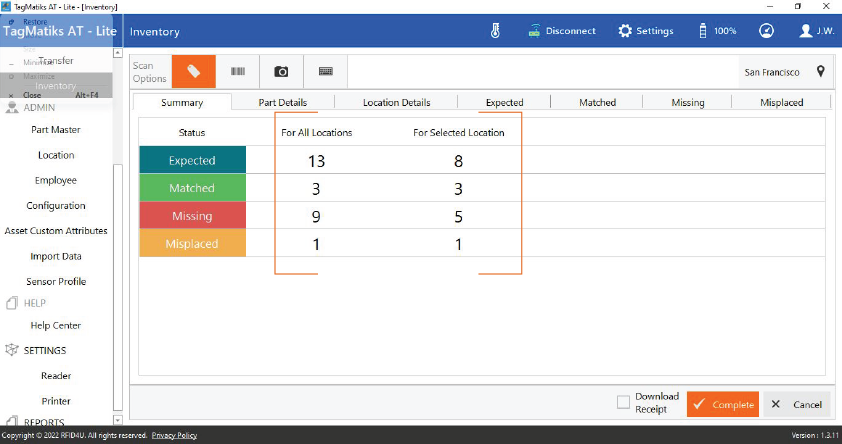This screenshot has height=444, width=842.
Task: Click the thermometer sensor icon
Action: pos(494,31)
